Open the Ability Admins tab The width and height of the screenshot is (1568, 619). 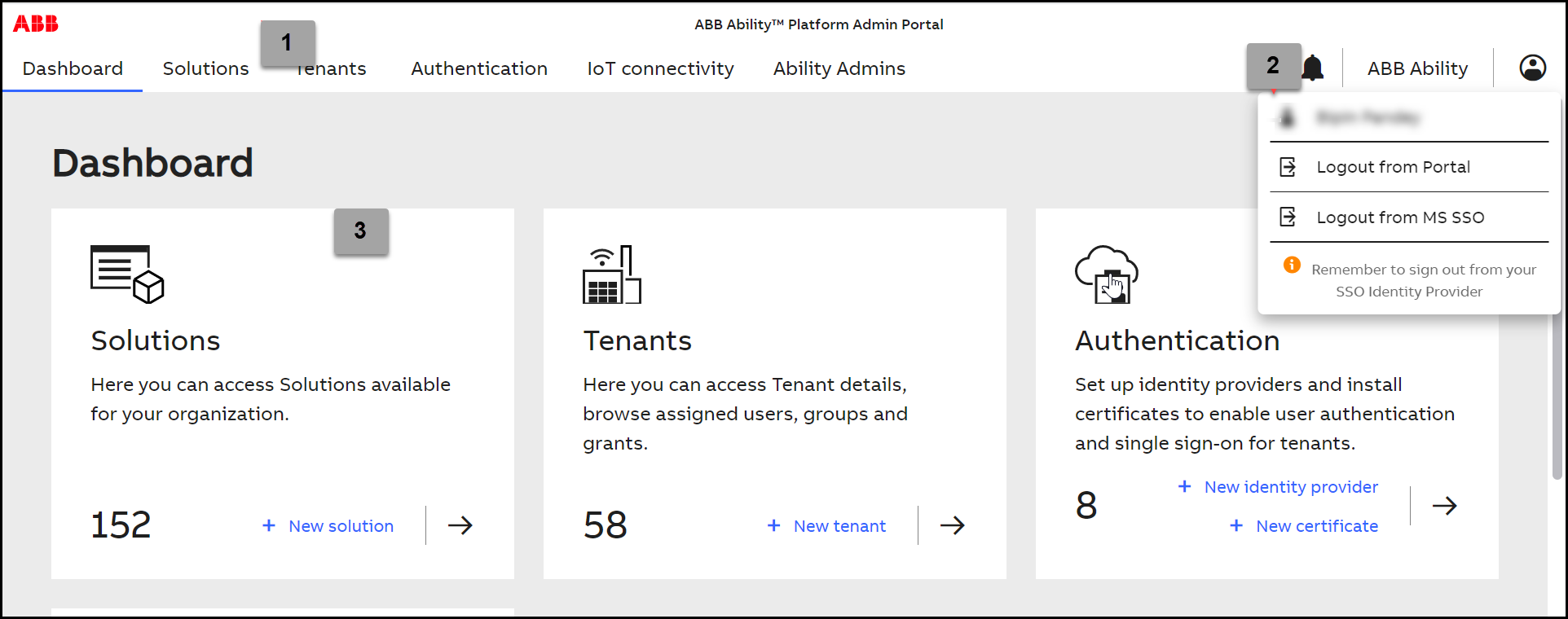[839, 68]
